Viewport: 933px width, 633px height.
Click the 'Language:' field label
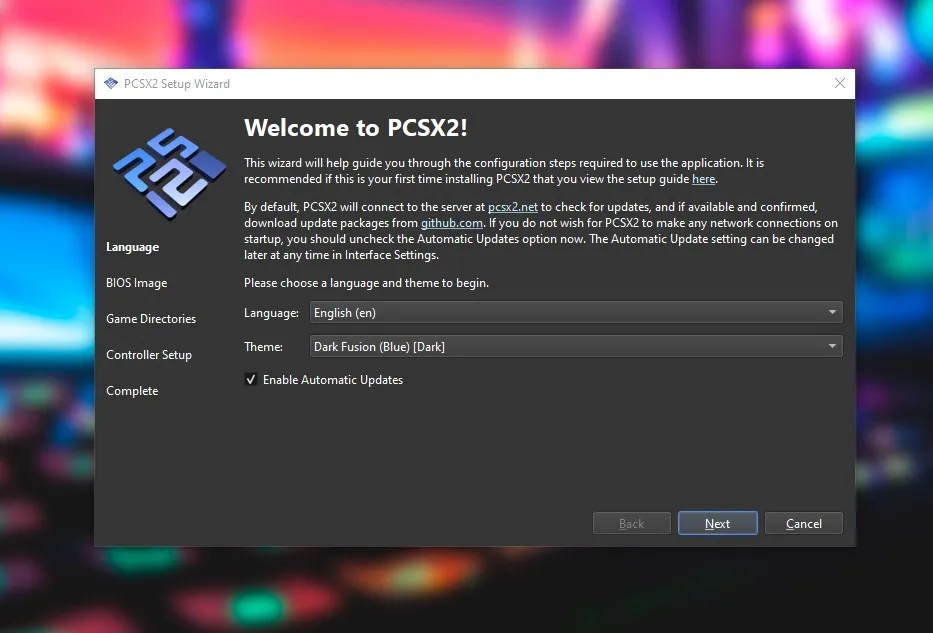click(x=271, y=313)
